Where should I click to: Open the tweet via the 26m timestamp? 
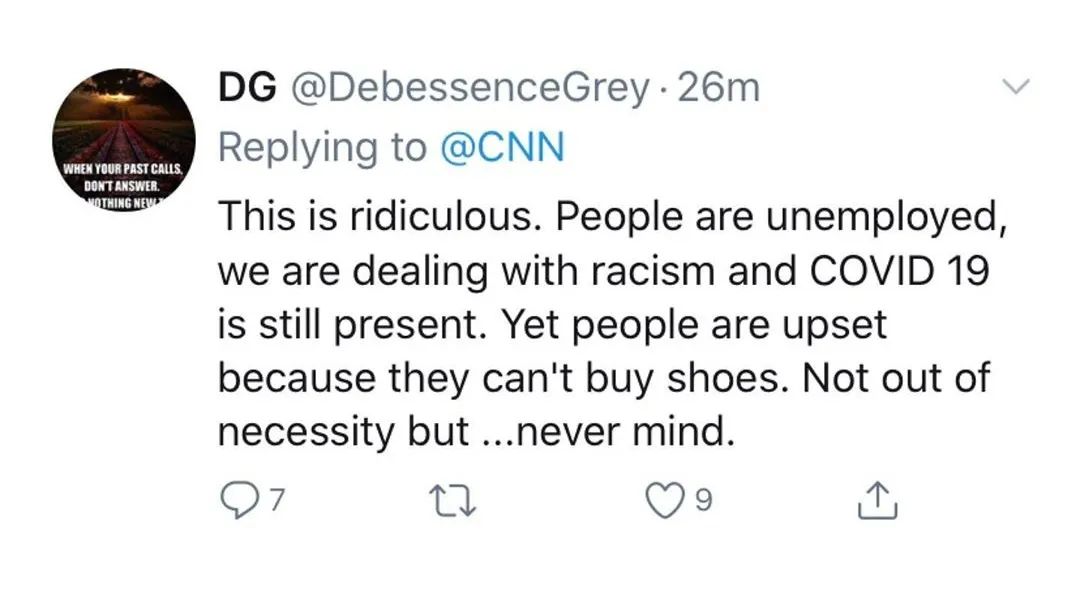(719, 89)
